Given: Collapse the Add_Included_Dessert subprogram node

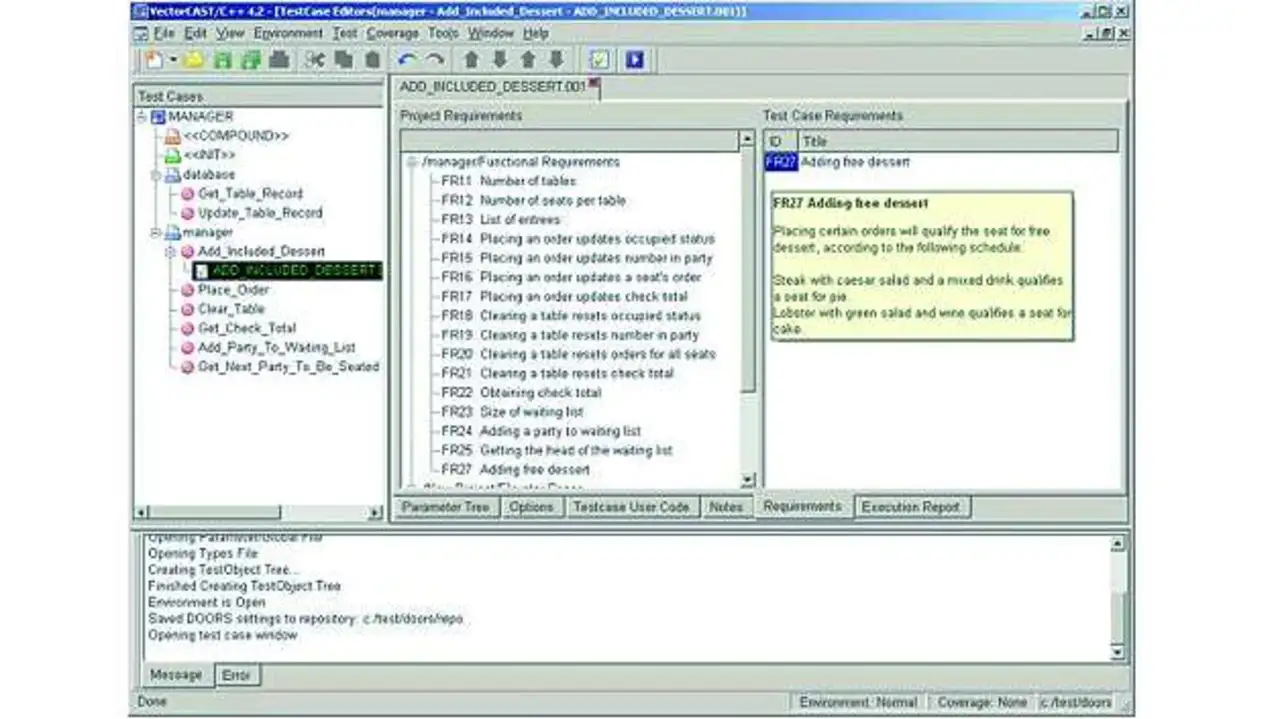Looking at the screenshot, I should [x=170, y=252].
